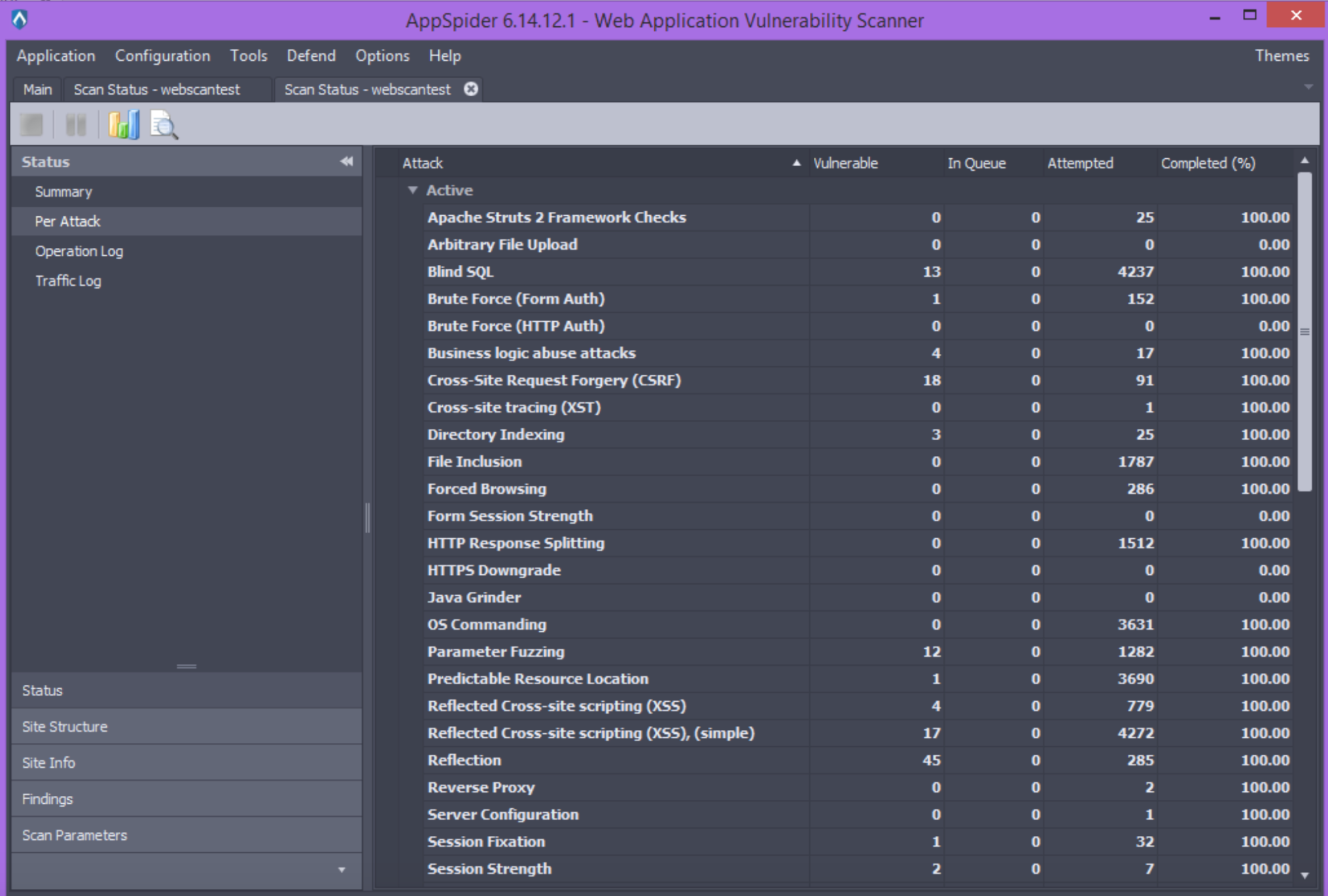Open the Help menu
1328x896 pixels.
445,56
